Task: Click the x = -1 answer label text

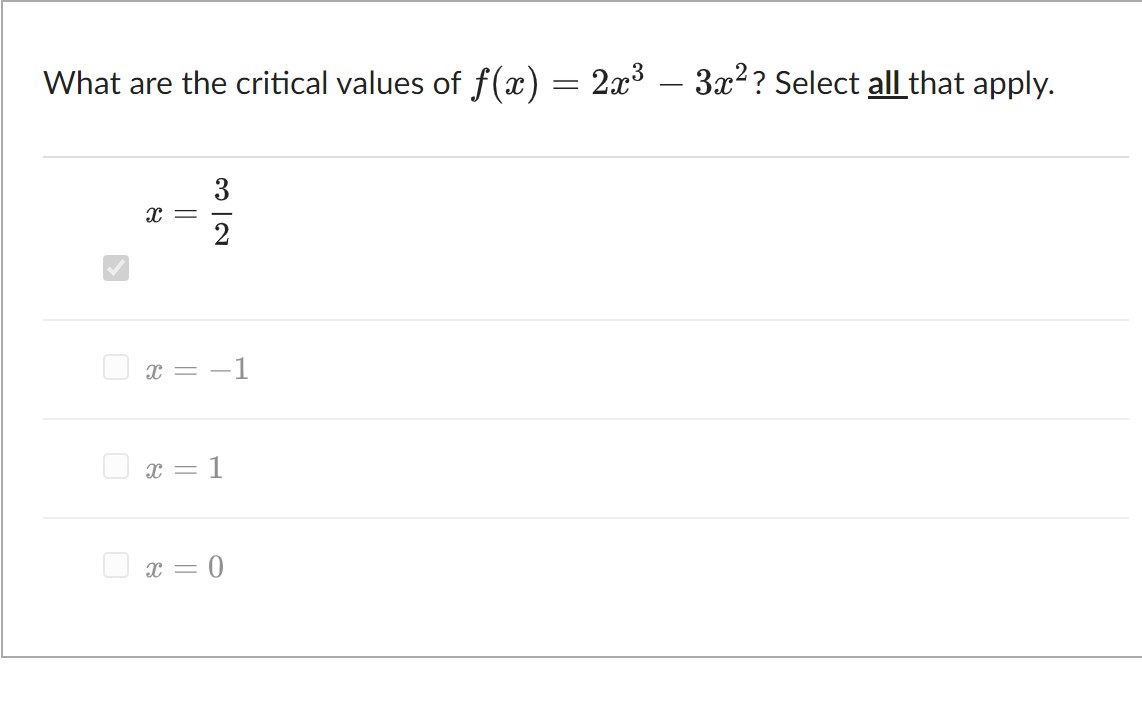Action: [198, 369]
